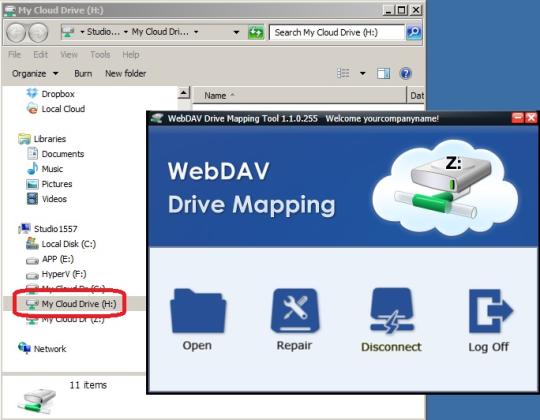Open the HyperV (F:) drive
Viewport: 540px width, 420px height.
(64, 274)
